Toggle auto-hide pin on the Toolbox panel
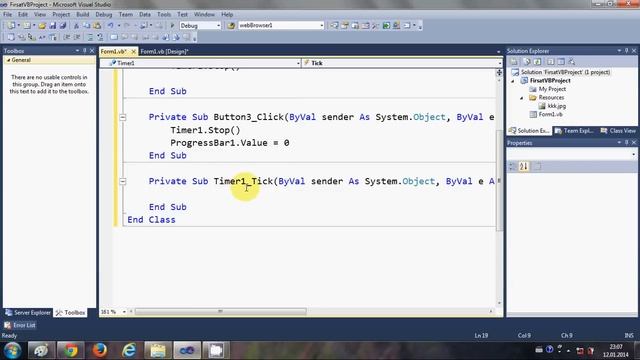The width and height of the screenshot is (640, 360). [84, 51]
